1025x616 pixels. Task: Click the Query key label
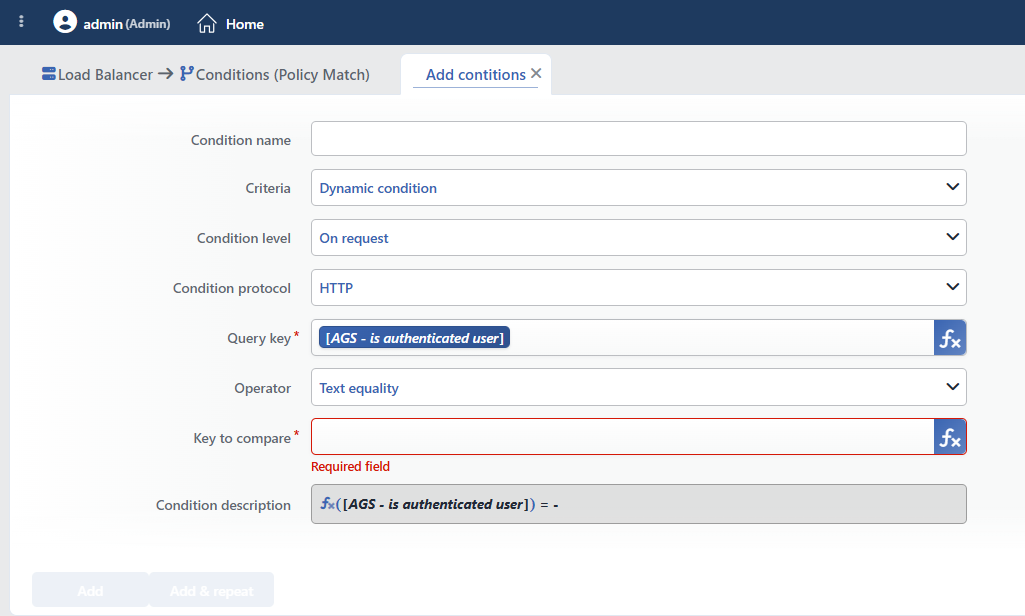pos(259,338)
